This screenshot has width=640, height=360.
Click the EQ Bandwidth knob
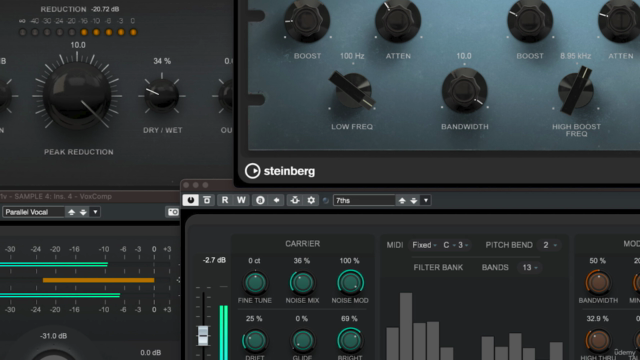[x=464, y=91]
